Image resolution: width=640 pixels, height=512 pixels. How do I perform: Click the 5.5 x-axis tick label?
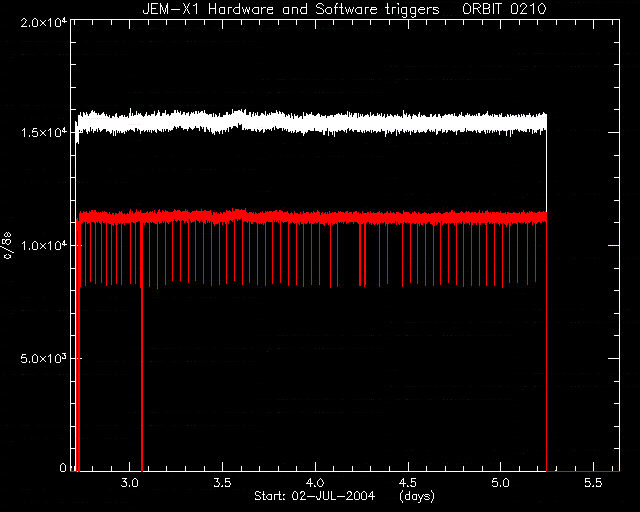(x=593, y=483)
